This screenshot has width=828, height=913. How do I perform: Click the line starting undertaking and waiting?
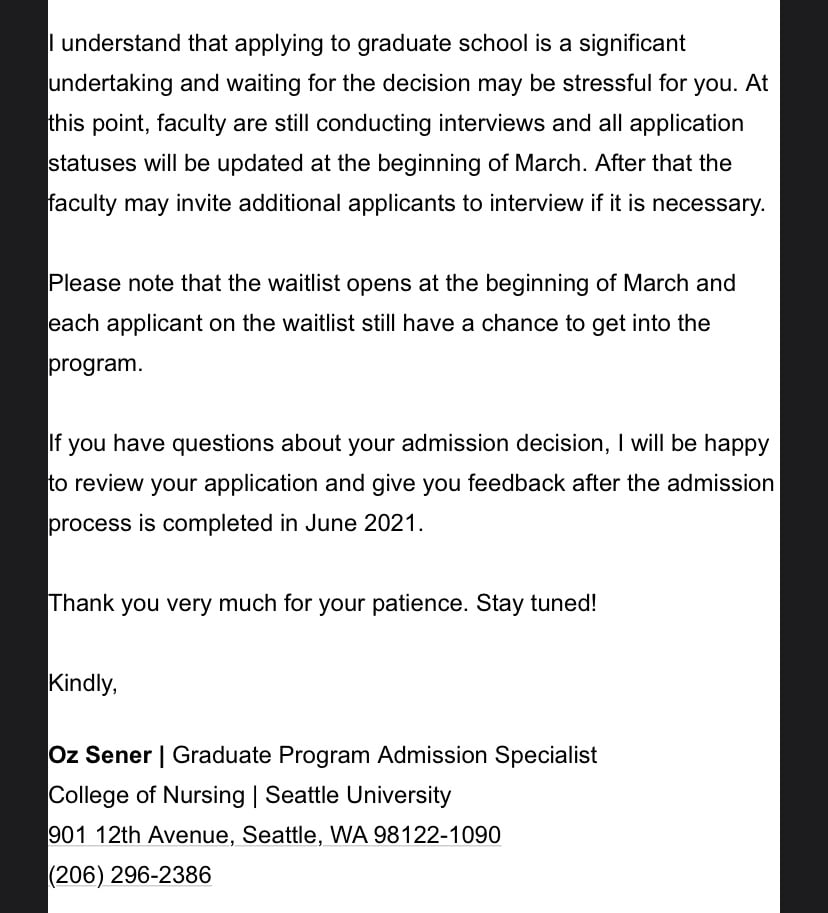pos(408,84)
